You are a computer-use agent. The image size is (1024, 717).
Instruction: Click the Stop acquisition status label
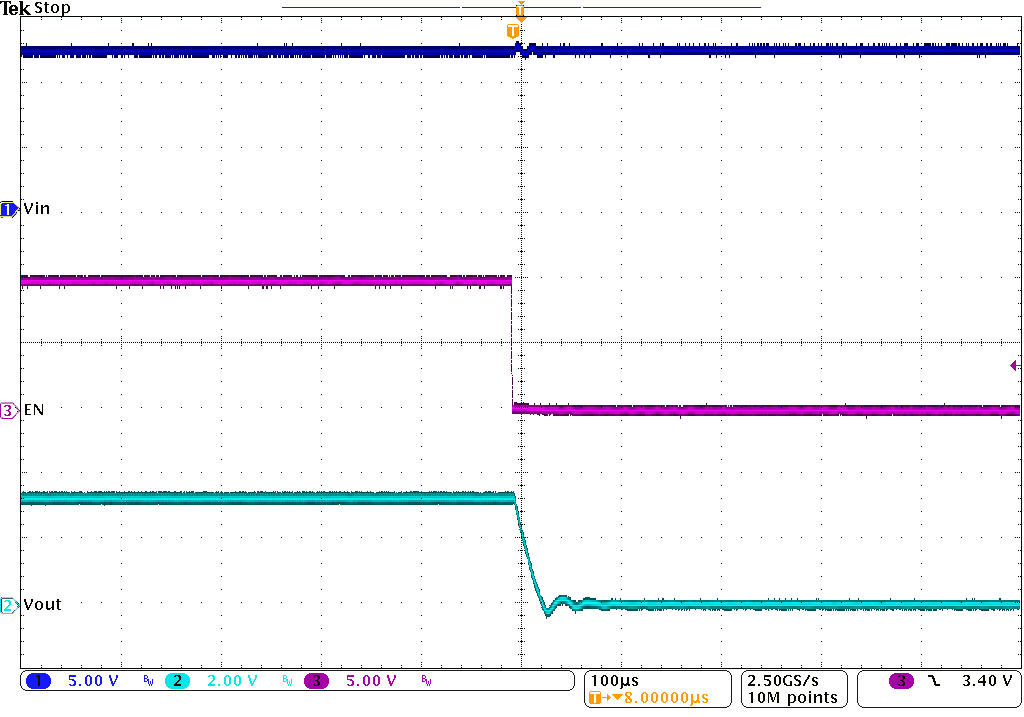(x=54, y=8)
